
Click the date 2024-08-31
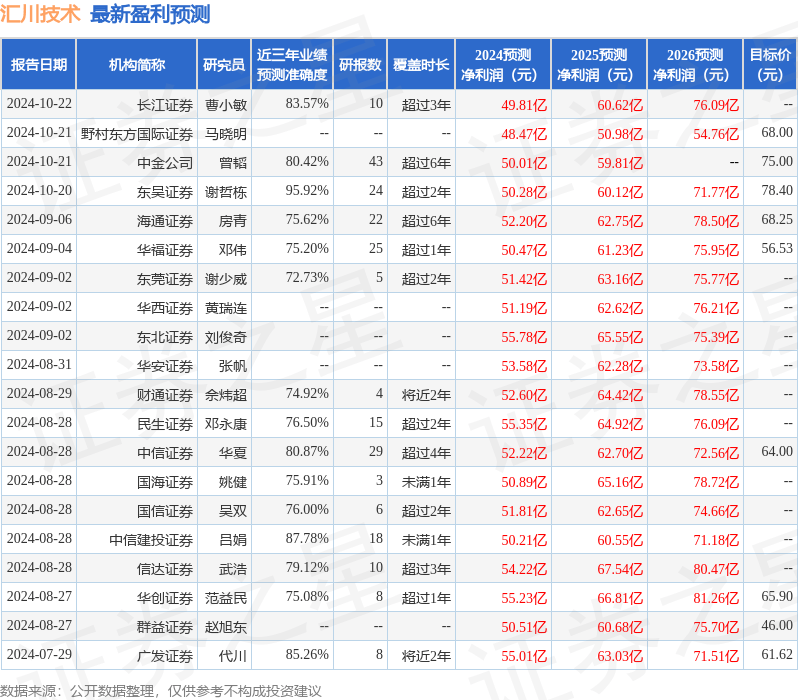39,365
